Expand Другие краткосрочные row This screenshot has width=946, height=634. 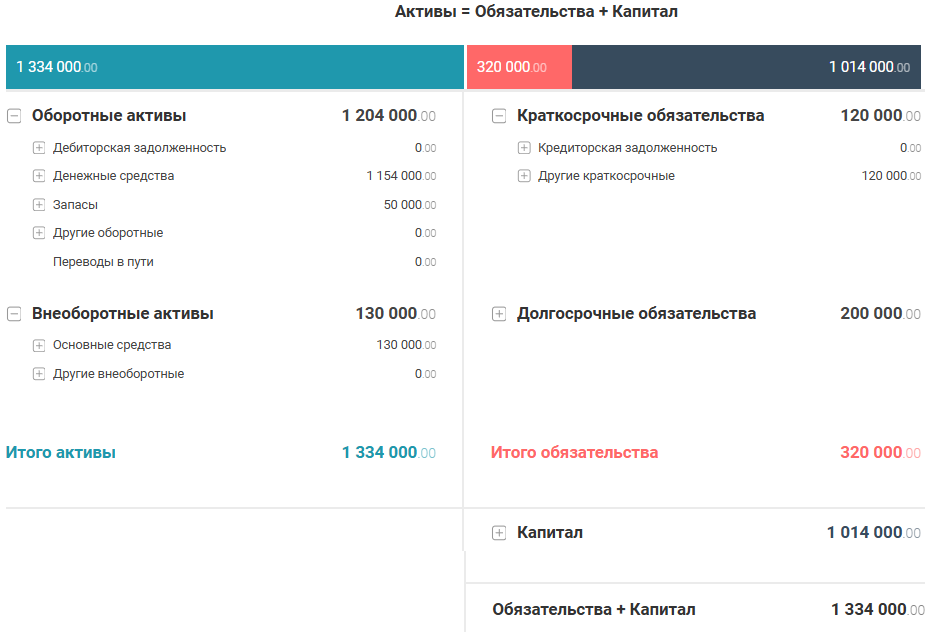click(x=524, y=176)
